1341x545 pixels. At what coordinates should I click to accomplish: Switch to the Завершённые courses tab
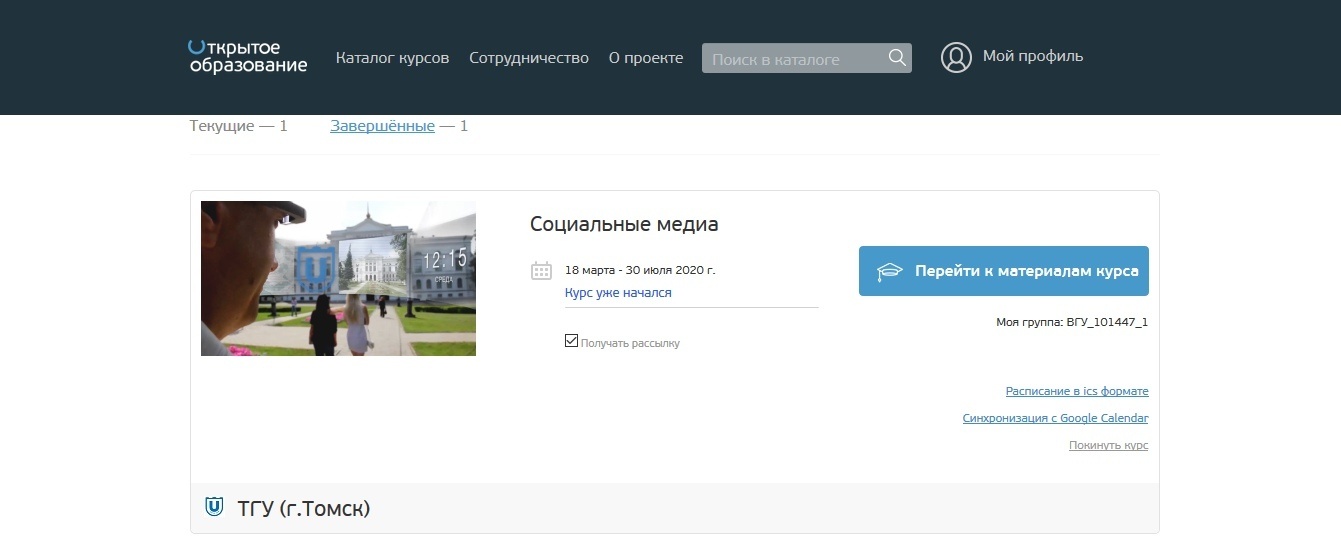tap(382, 126)
